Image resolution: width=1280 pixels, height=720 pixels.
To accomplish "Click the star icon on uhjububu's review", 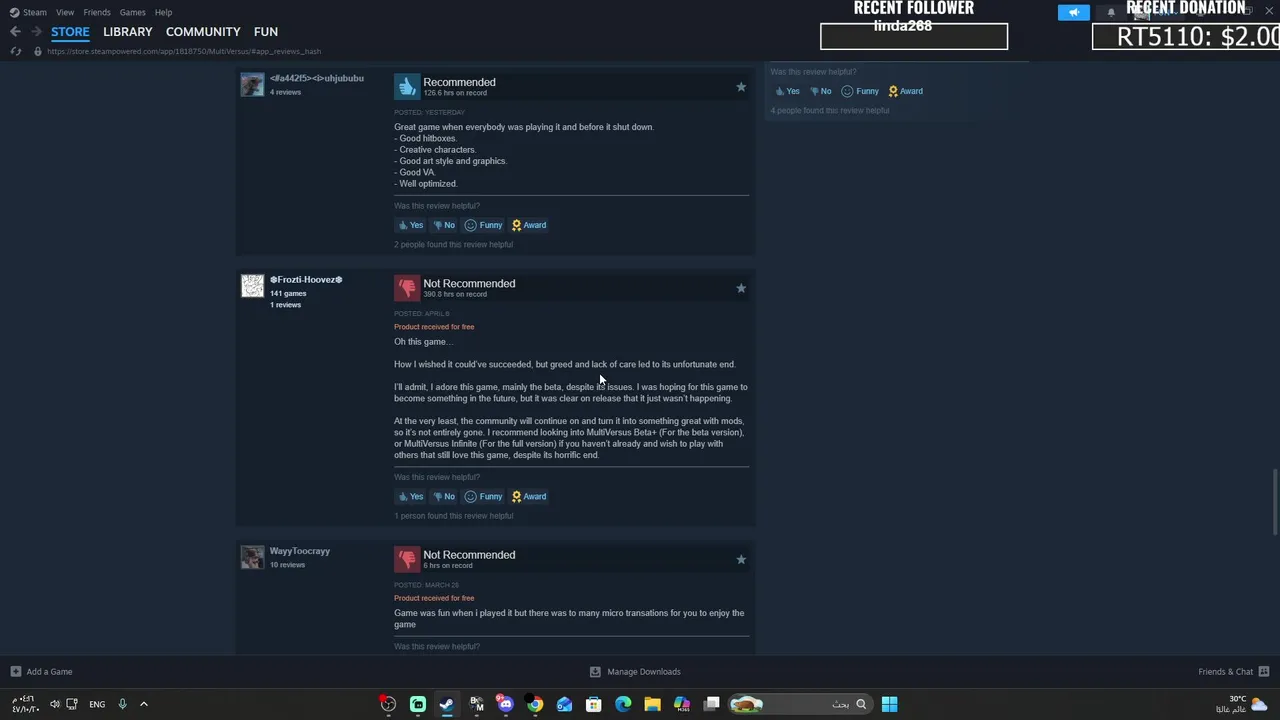I will 741,87.
